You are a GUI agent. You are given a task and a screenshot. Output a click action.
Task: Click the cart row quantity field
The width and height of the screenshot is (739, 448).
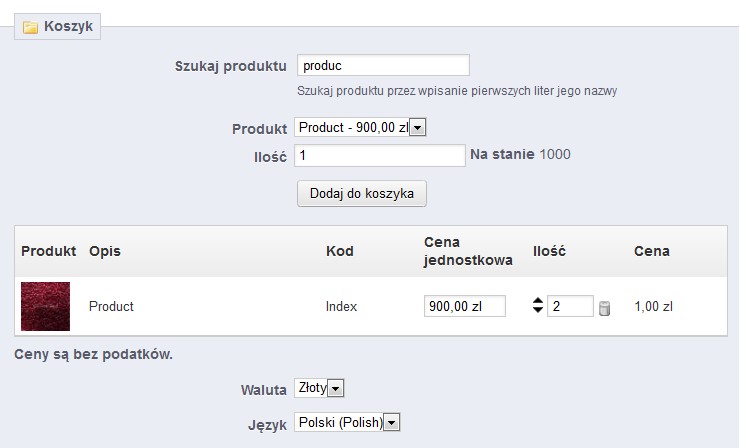pos(570,306)
